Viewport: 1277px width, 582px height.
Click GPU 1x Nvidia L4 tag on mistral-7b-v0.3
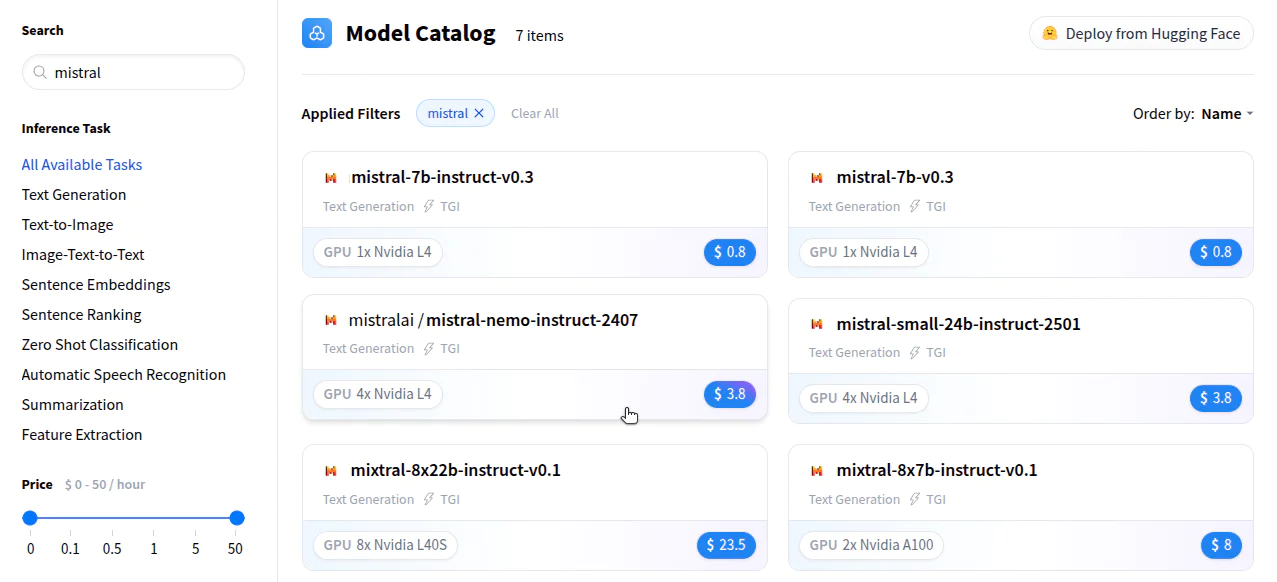864,252
